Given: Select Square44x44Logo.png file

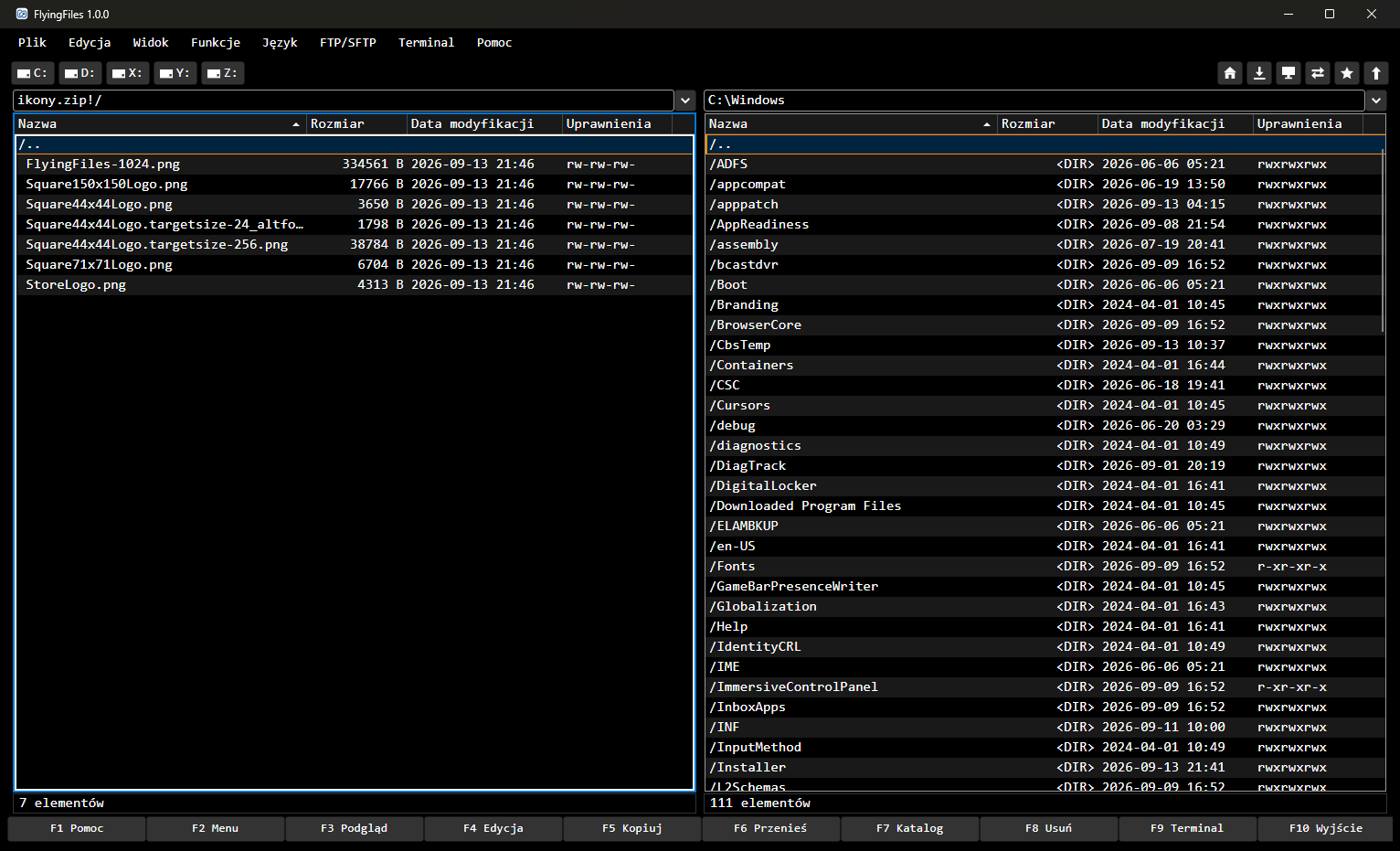Looking at the screenshot, I should click(355, 205).
